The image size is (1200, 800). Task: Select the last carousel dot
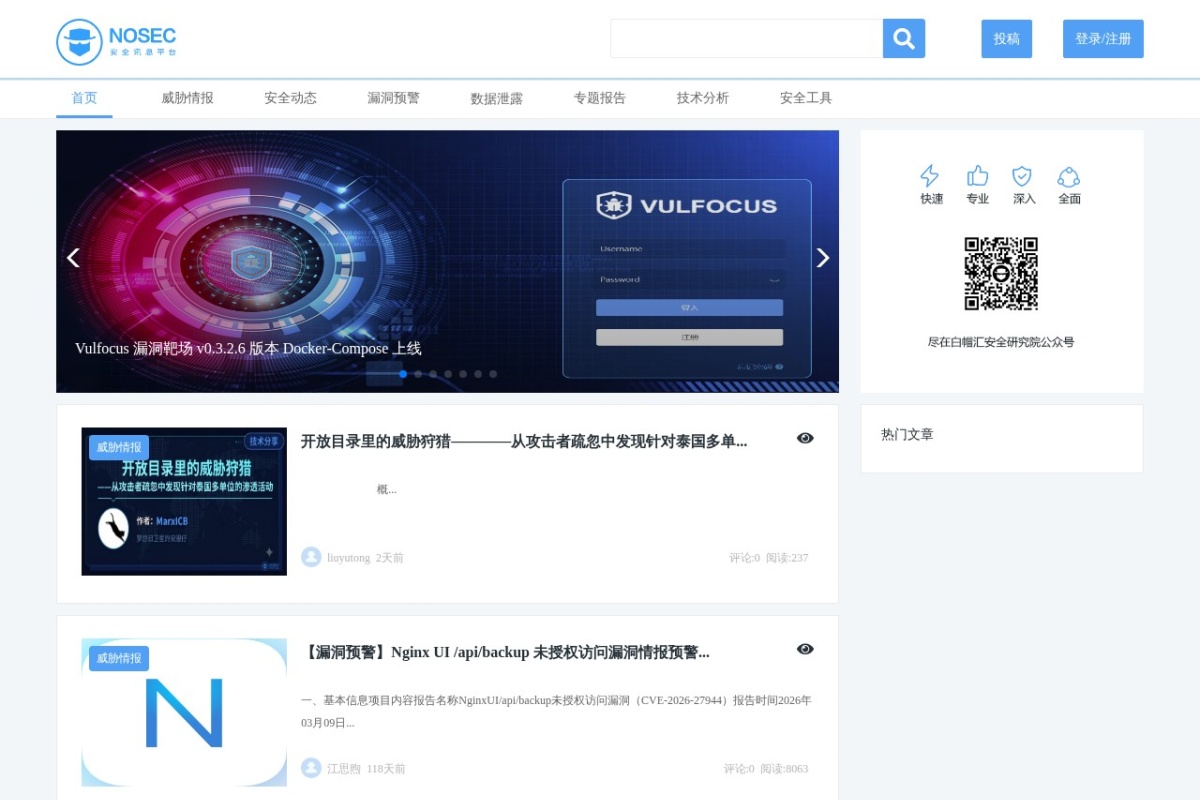pyautogui.click(x=493, y=374)
